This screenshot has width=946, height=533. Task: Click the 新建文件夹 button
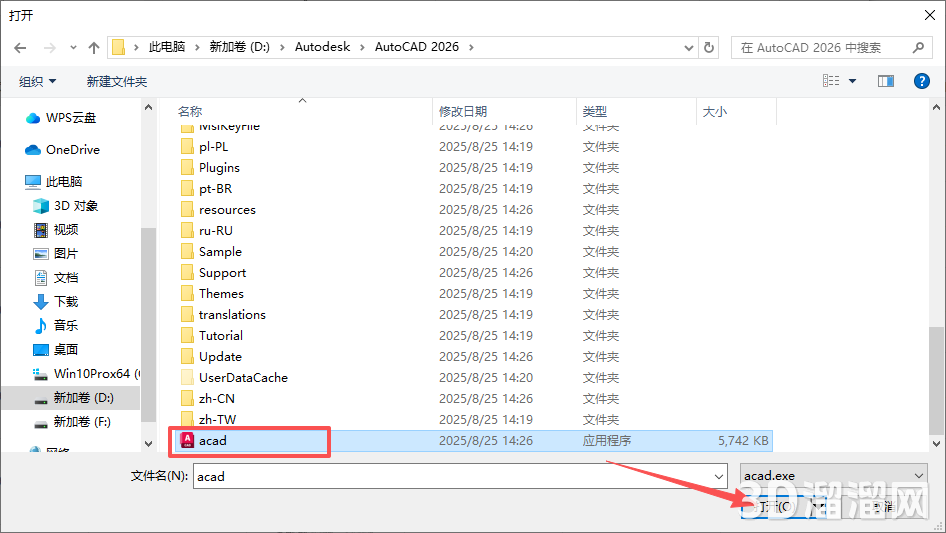pyautogui.click(x=116, y=81)
